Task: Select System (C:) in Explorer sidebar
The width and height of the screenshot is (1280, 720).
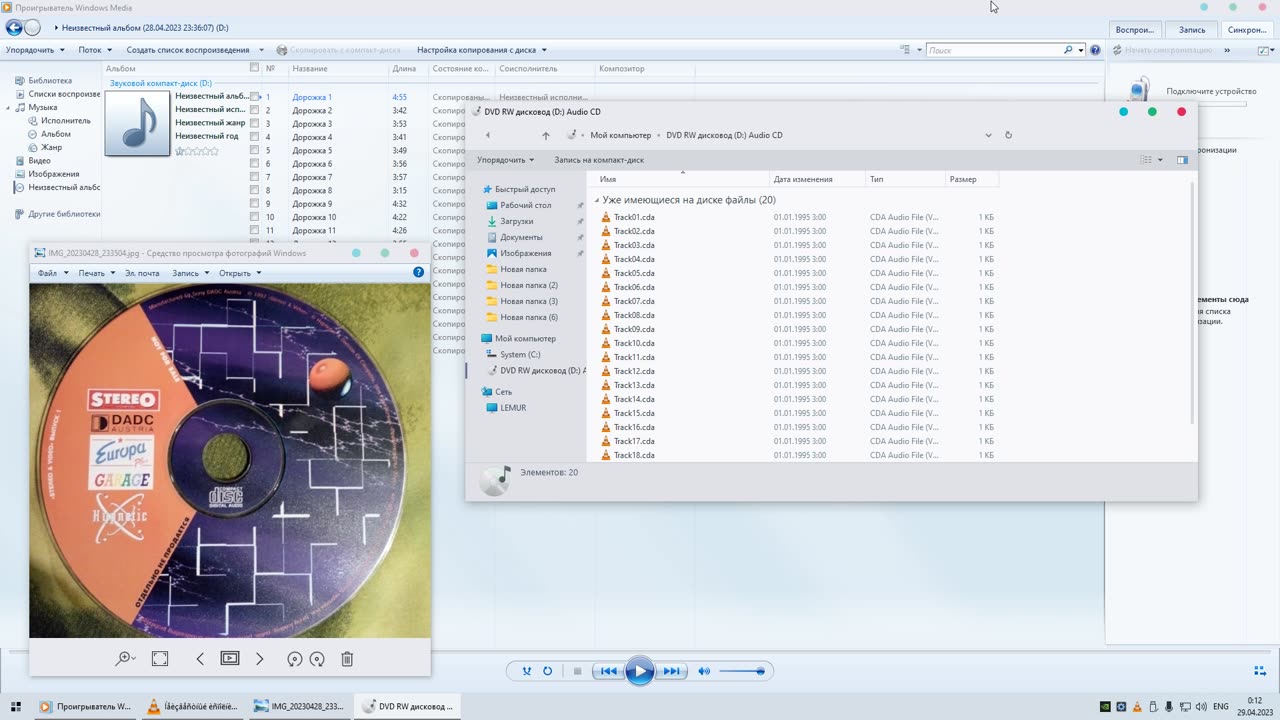Action: click(520, 354)
